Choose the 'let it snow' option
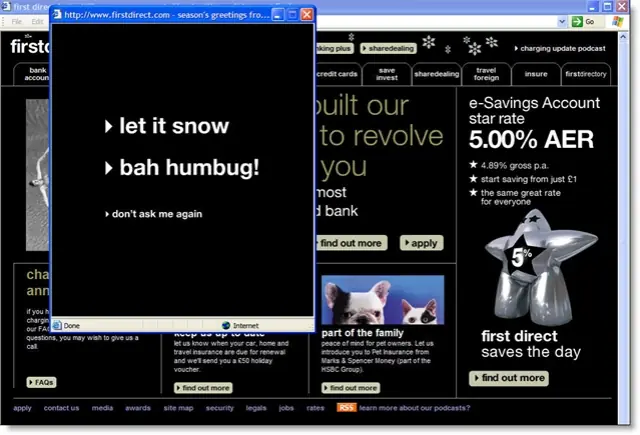This screenshot has height=435, width=640. 167,126
